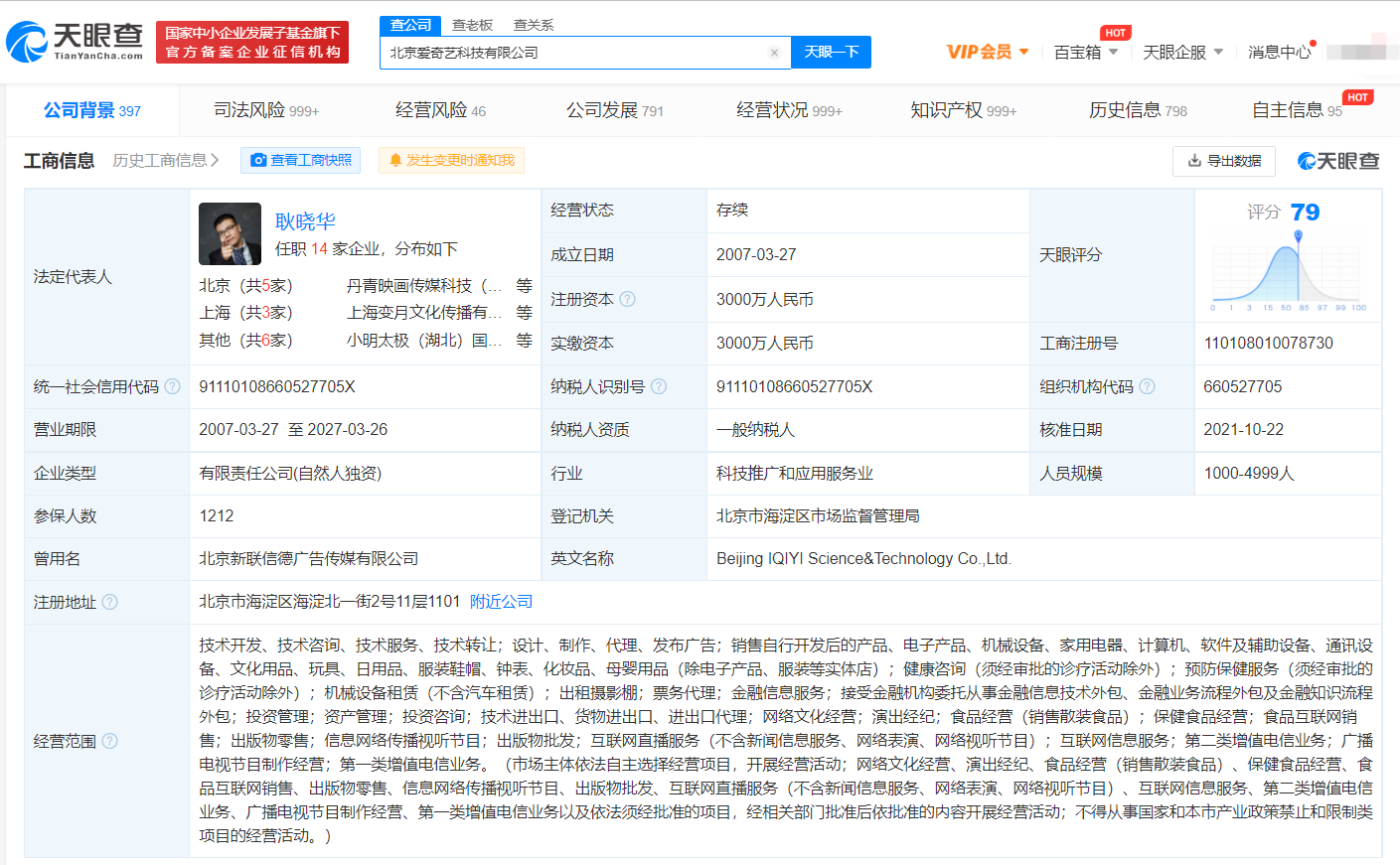Image resolution: width=1400 pixels, height=865 pixels.
Task: Select the 公司背景 397 tab
Action: [x=92, y=110]
